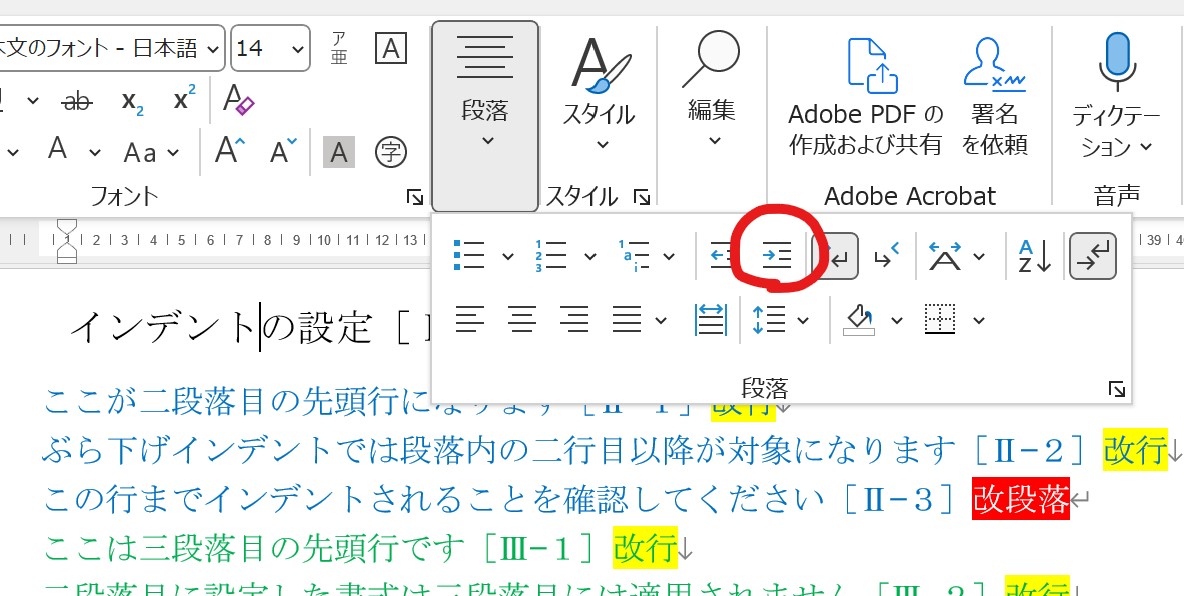Toggle character shading (gray A)
1184x596 pixels.
[339, 152]
